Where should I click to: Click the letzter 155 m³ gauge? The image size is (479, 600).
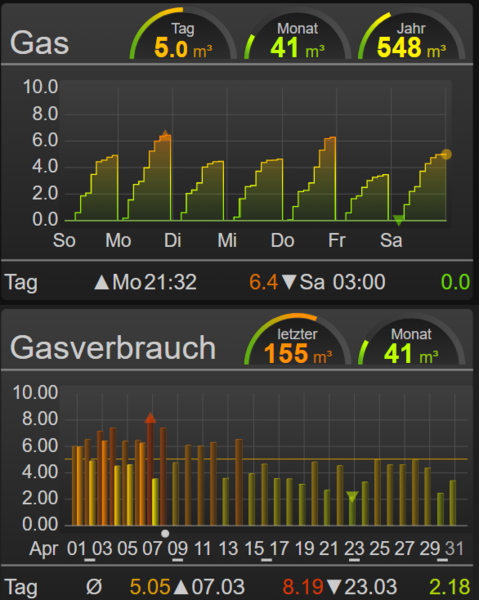pyautogui.click(x=297, y=341)
